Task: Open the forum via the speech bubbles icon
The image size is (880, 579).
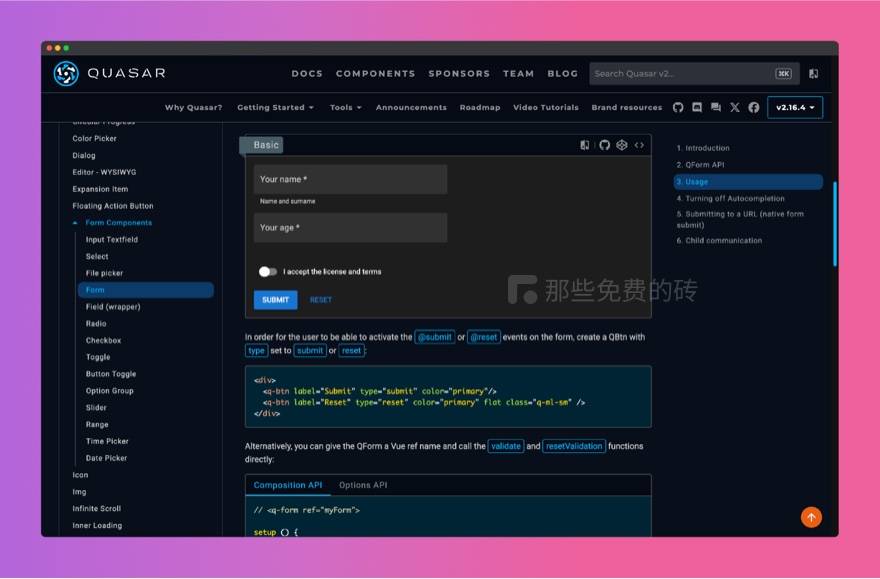Action: click(717, 107)
